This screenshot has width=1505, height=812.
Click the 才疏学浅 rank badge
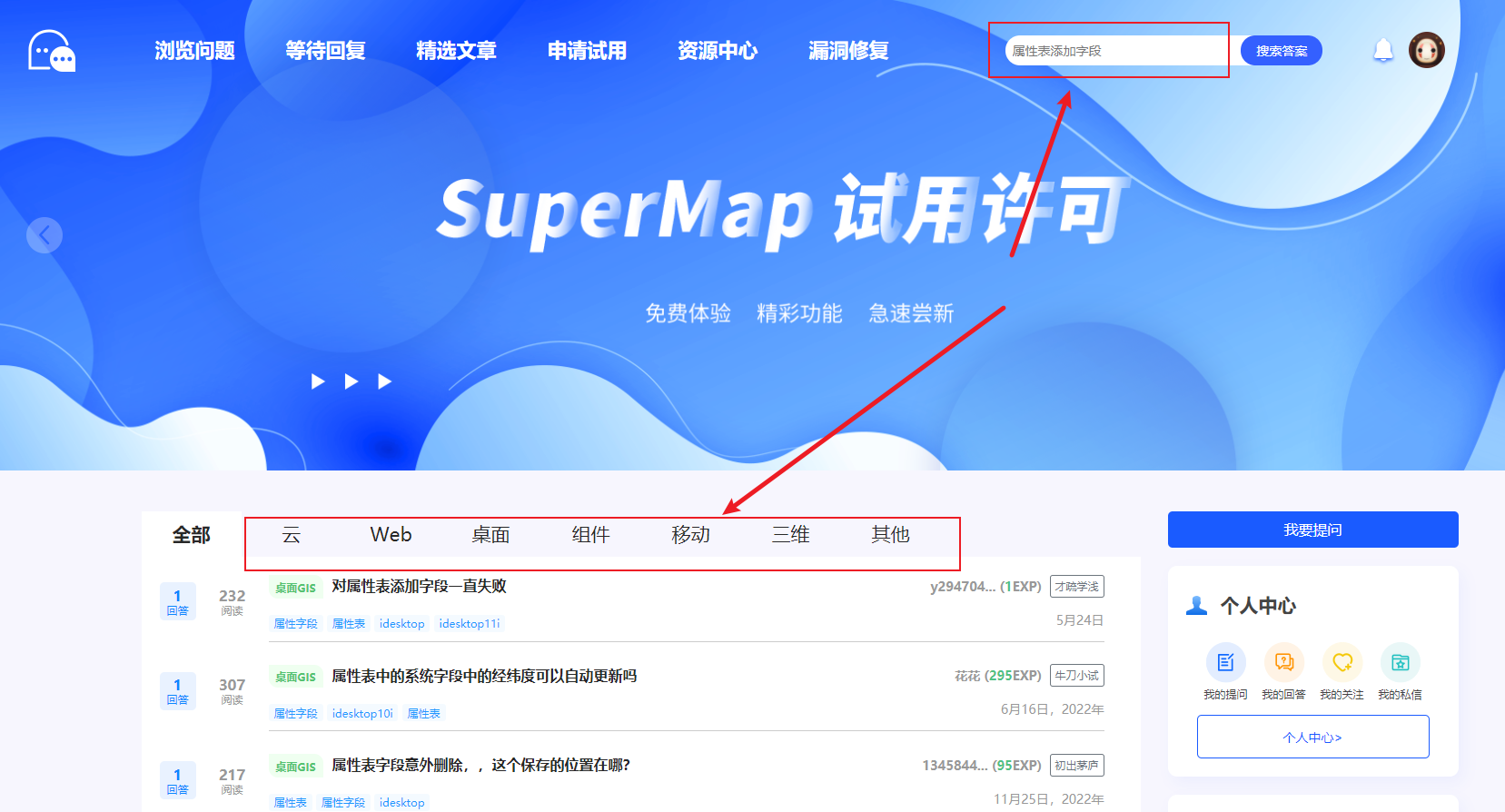(1077, 587)
